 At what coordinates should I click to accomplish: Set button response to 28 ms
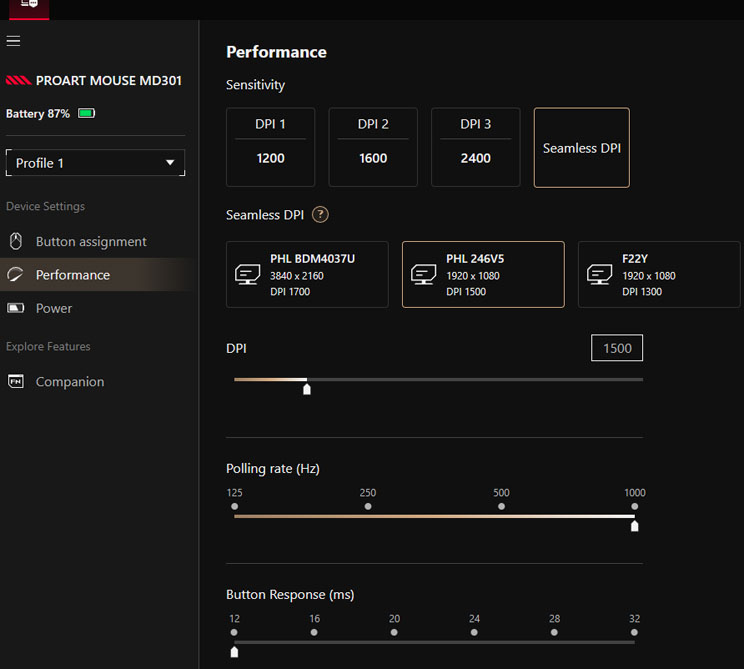pyautogui.click(x=554, y=632)
